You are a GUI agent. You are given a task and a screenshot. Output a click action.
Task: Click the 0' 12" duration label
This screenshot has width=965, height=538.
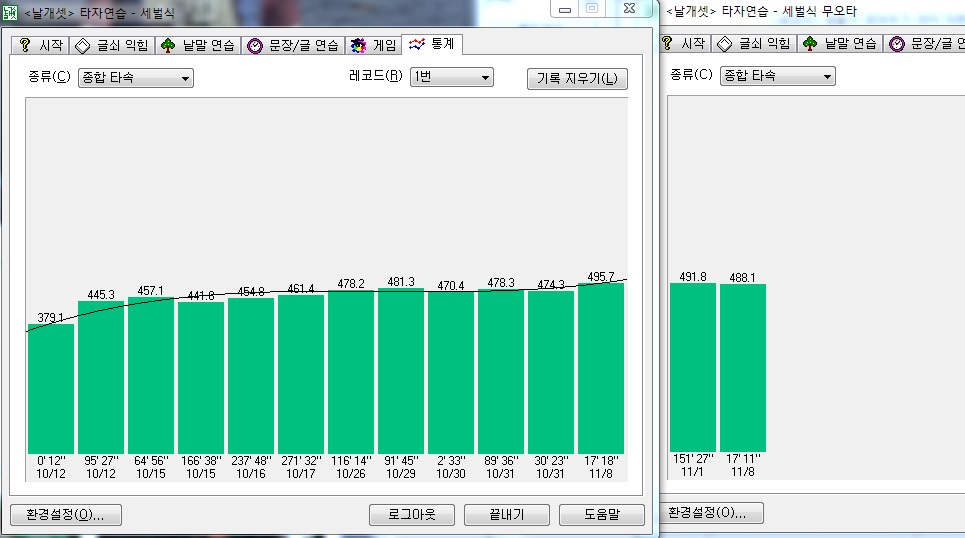(51, 460)
